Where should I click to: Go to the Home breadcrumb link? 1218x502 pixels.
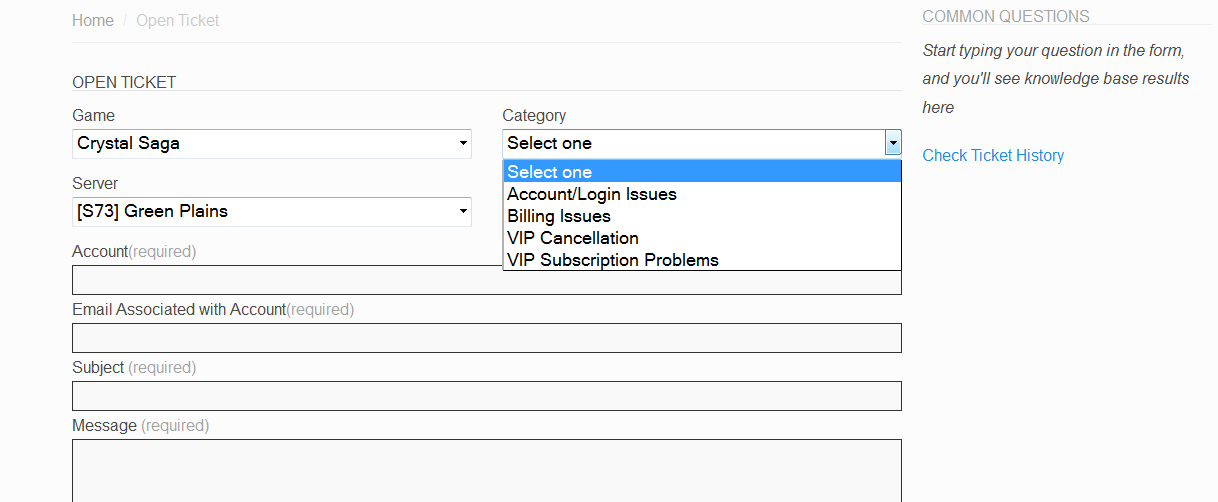pos(93,21)
